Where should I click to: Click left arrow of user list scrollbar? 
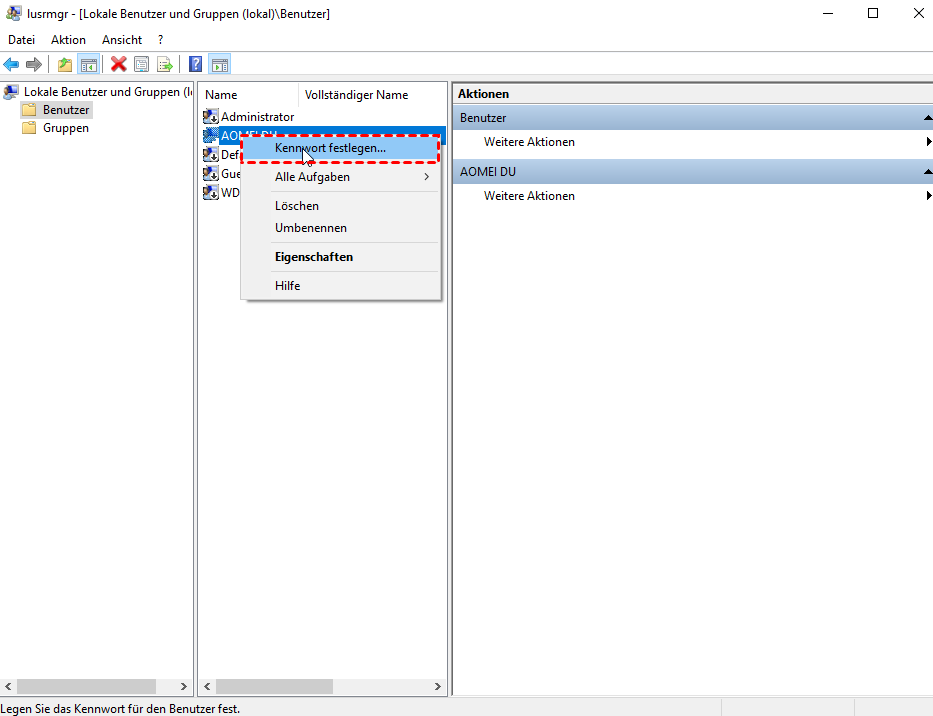pyautogui.click(x=207, y=686)
